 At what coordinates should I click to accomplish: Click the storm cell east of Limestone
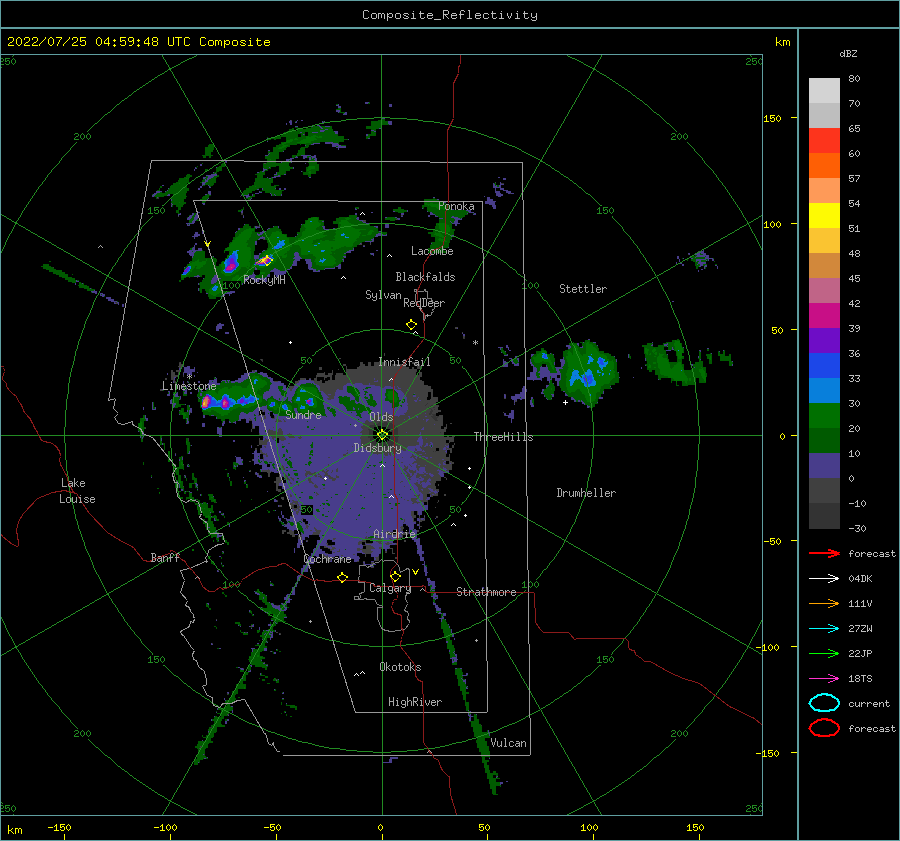click(230, 400)
